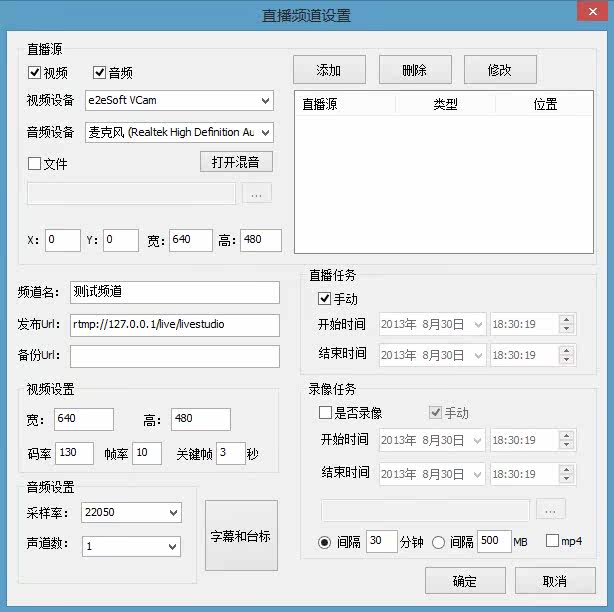Viewport: 614px width, 612px height.
Task: Enable the 文件 checkbox
Action: click(35, 163)
